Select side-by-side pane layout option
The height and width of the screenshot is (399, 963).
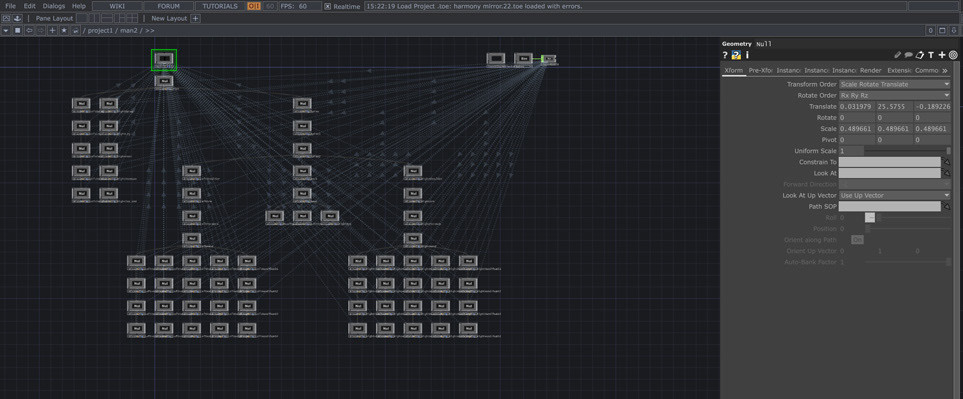pyautogui.click(x=93, y=18)
